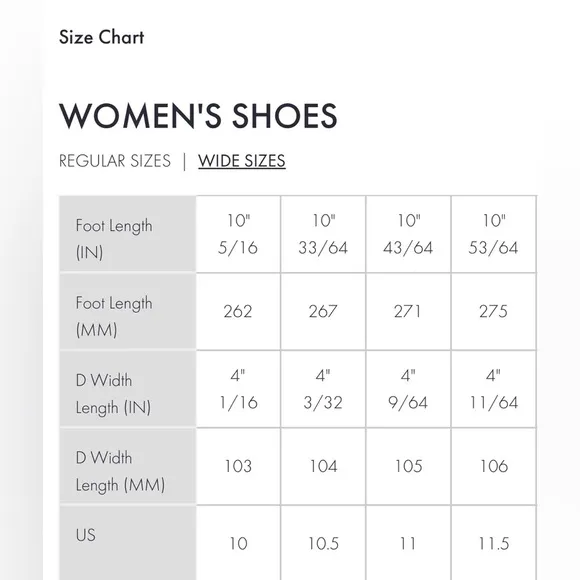
Task: Switch to the Regular Sizes tab
Action: [x=115, y=161]
